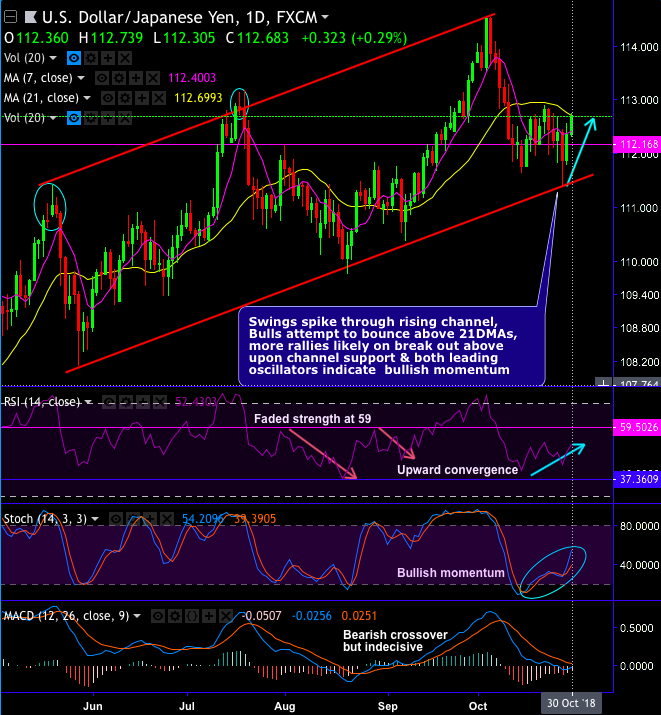Open Stoch (14, 3, 3) dropdown arrow

click(95, 519)
